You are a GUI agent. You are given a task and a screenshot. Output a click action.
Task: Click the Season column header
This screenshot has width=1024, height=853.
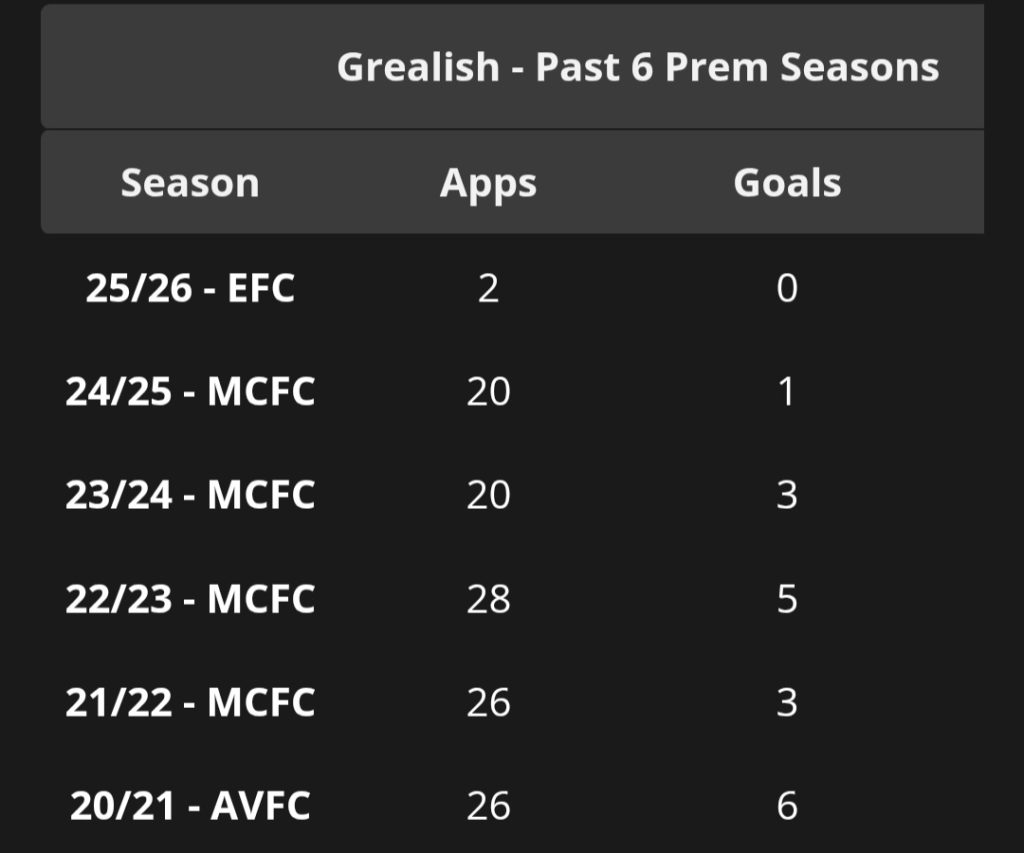[190, 183]
